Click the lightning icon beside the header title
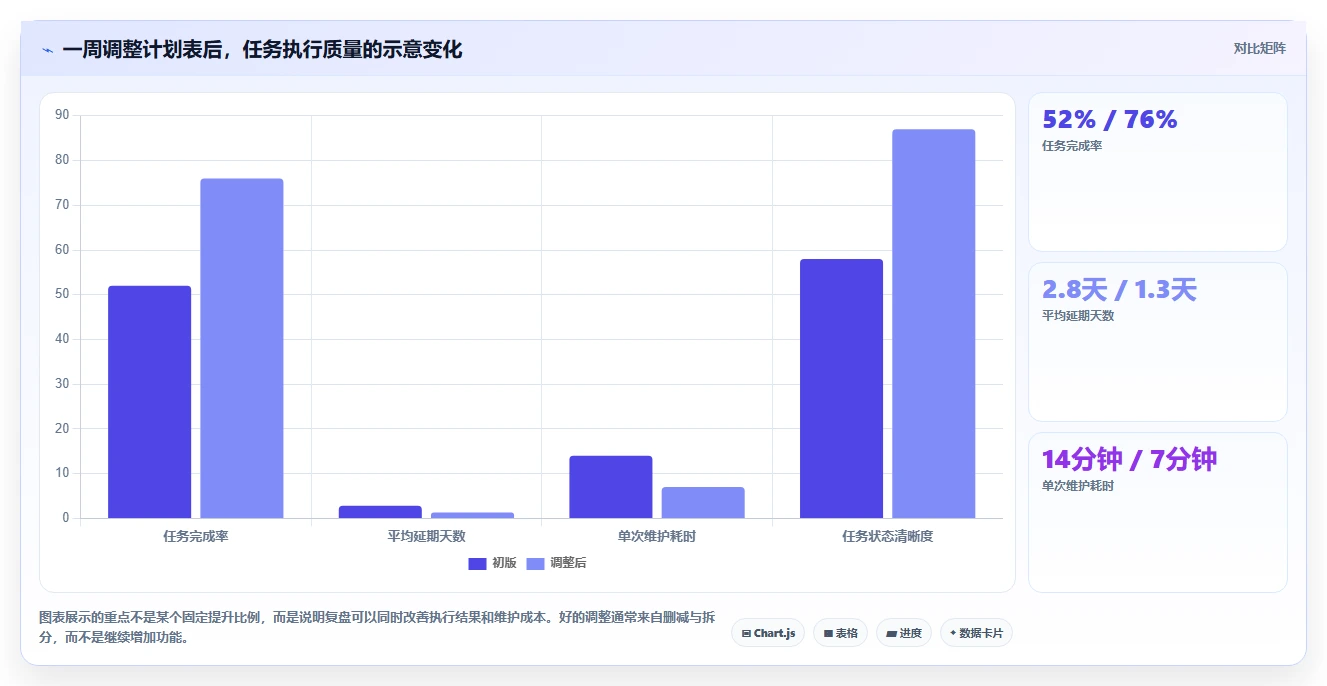Viewport: 1327px width, 686px height. [47, 50]
